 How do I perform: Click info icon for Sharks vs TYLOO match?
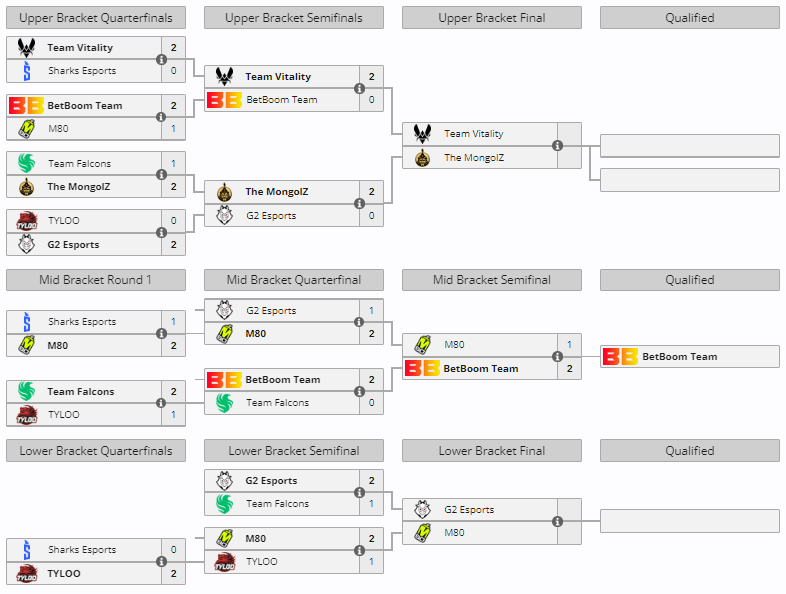[x=162, y=562]
